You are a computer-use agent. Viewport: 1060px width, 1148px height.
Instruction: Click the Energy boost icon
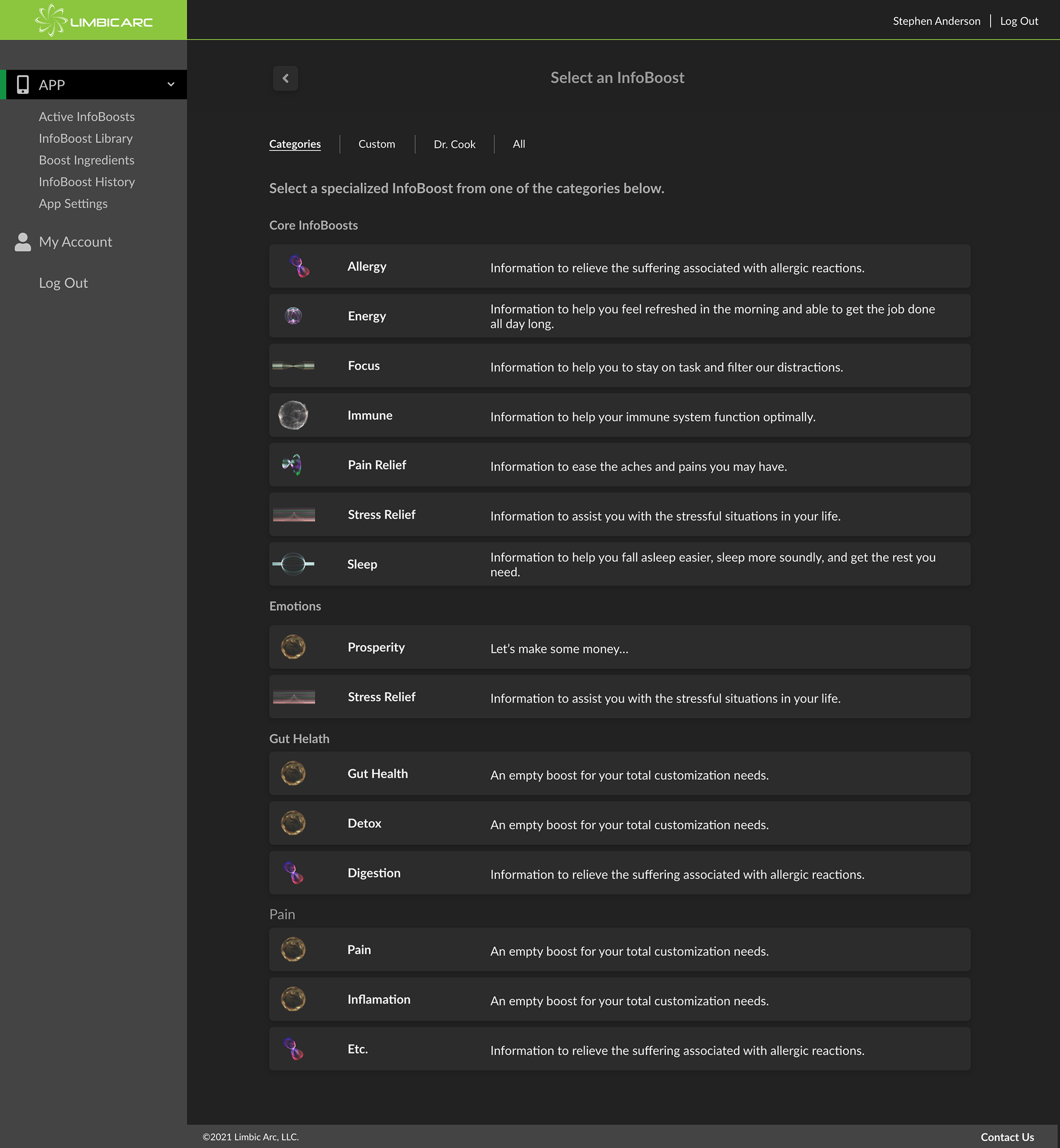(x=293, y=315)
